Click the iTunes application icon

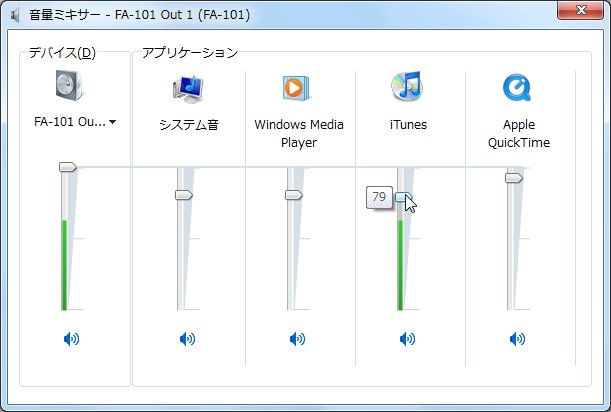(x=407, y=86)
